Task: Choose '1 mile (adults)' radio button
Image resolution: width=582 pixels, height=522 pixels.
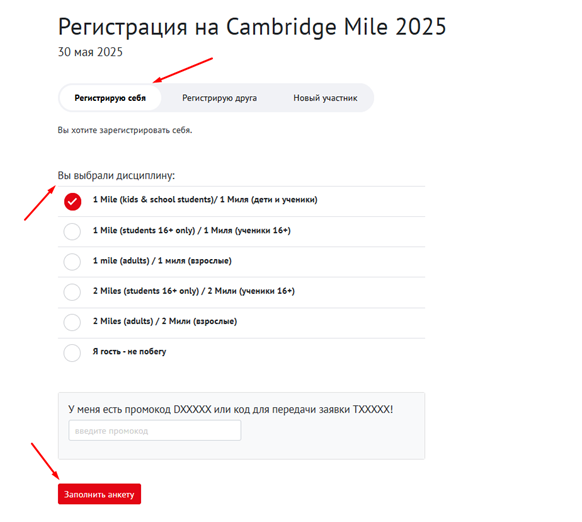Action: 72,262
